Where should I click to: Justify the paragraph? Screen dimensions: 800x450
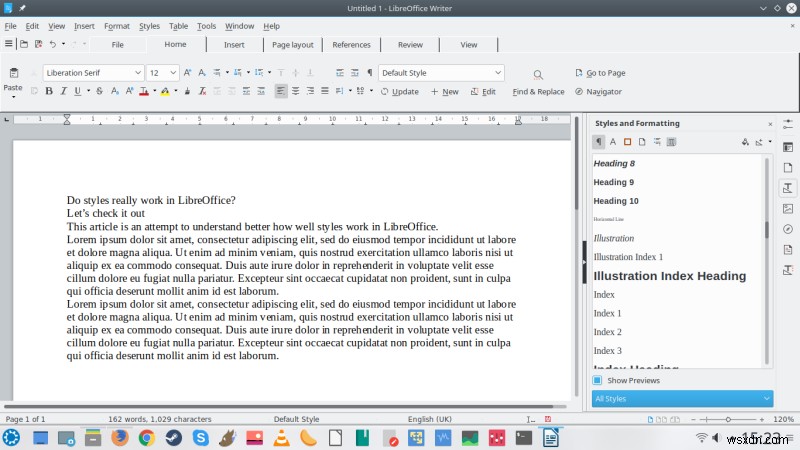click(x=325, y=91)
